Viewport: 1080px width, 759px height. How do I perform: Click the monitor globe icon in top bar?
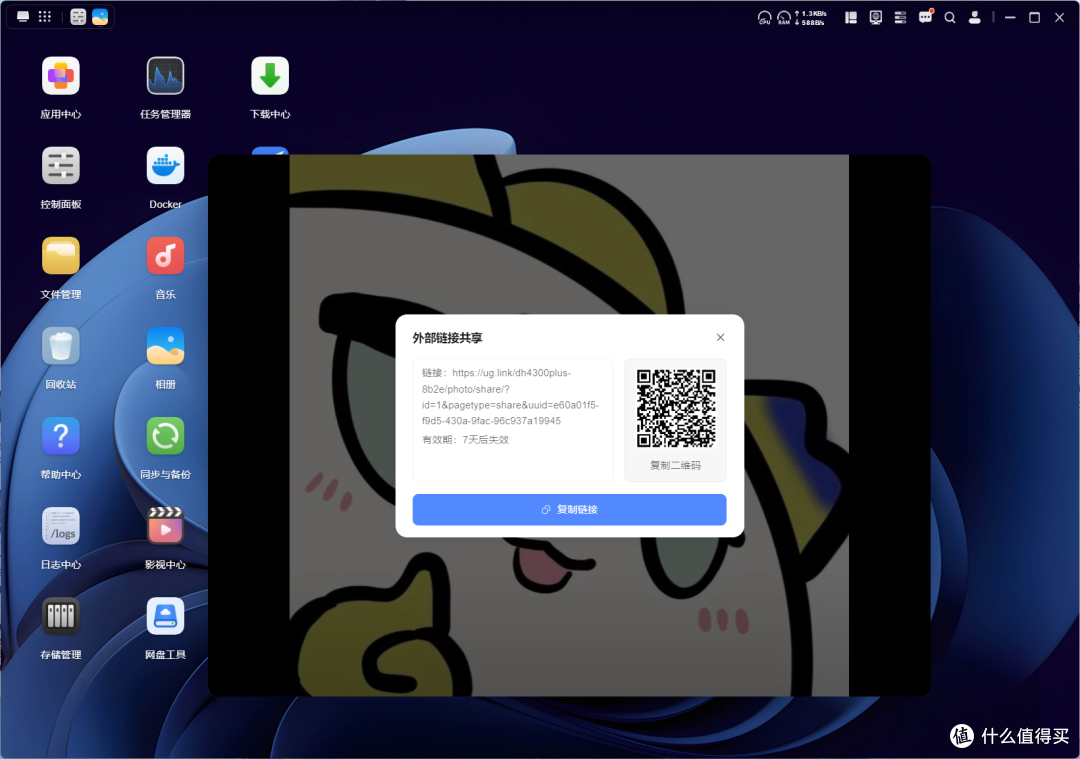[x=875, y=18]
